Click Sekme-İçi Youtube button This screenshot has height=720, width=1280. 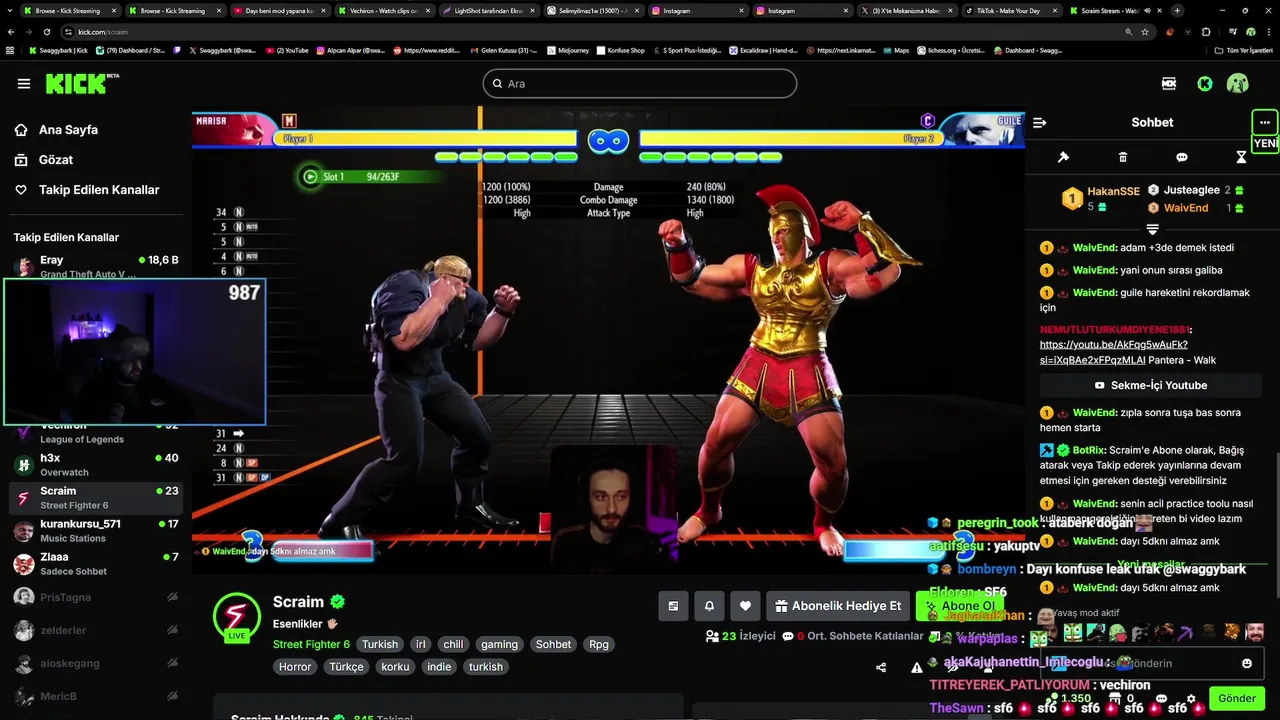click(1151, 385)
